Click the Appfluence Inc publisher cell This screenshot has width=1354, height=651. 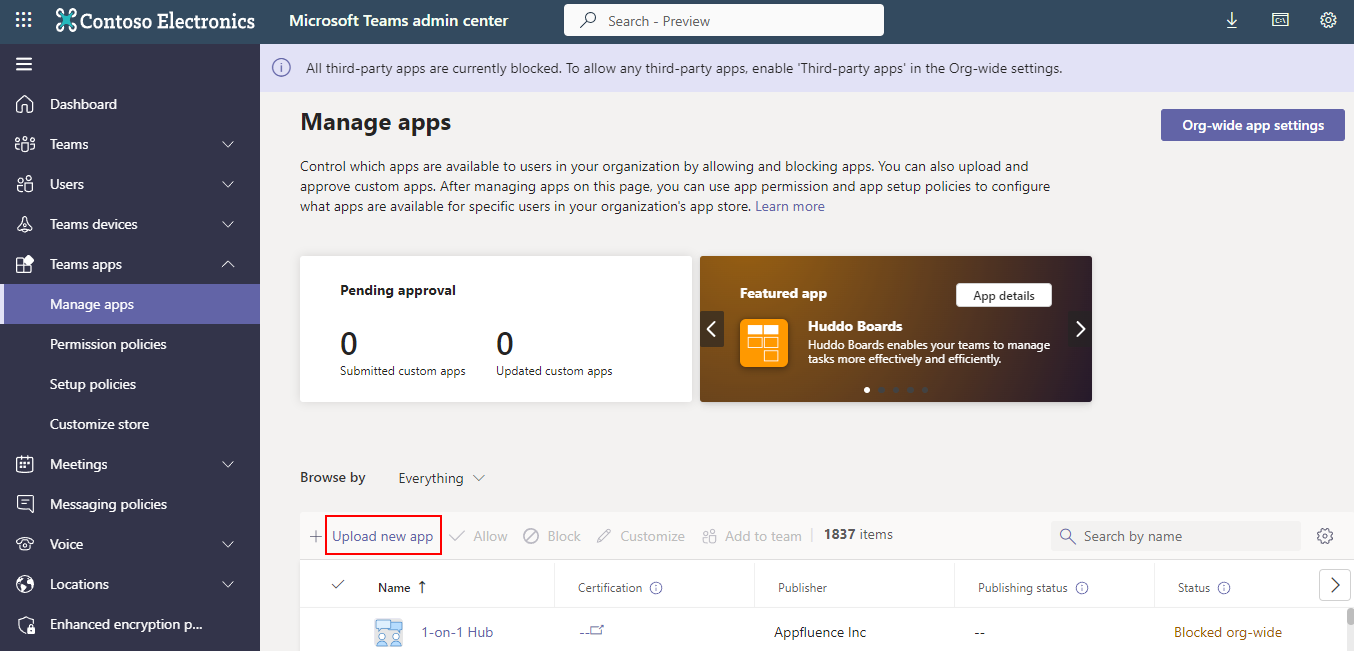click(x=820, y=632)
